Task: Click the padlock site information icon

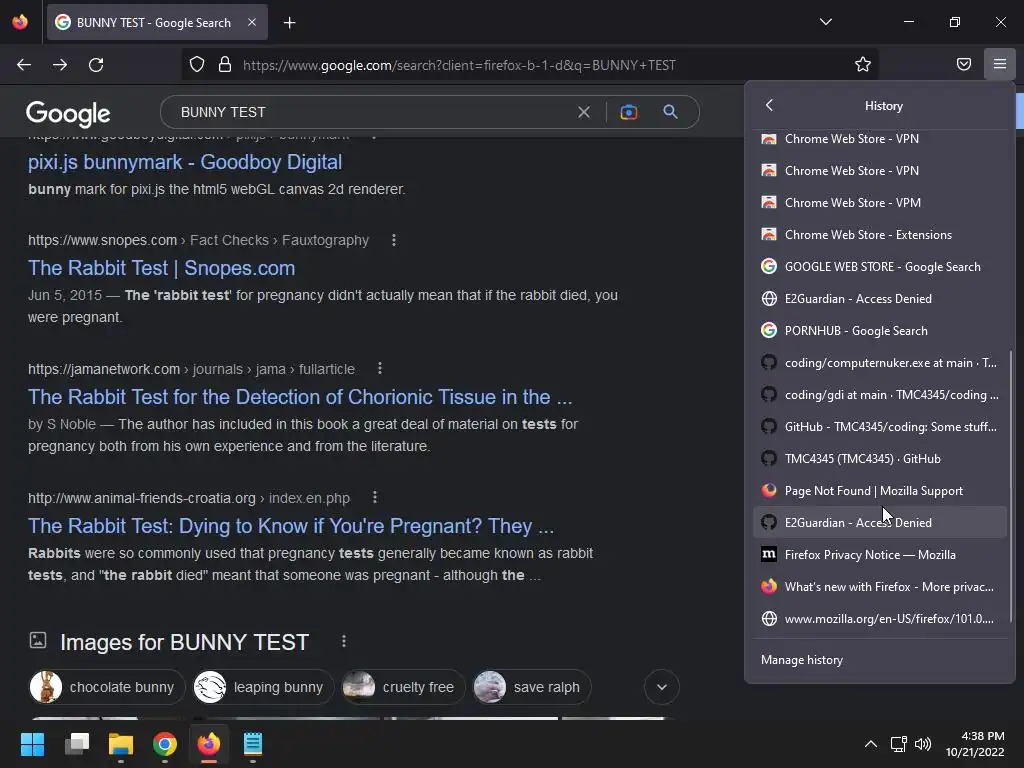Action: click(225, 65)
